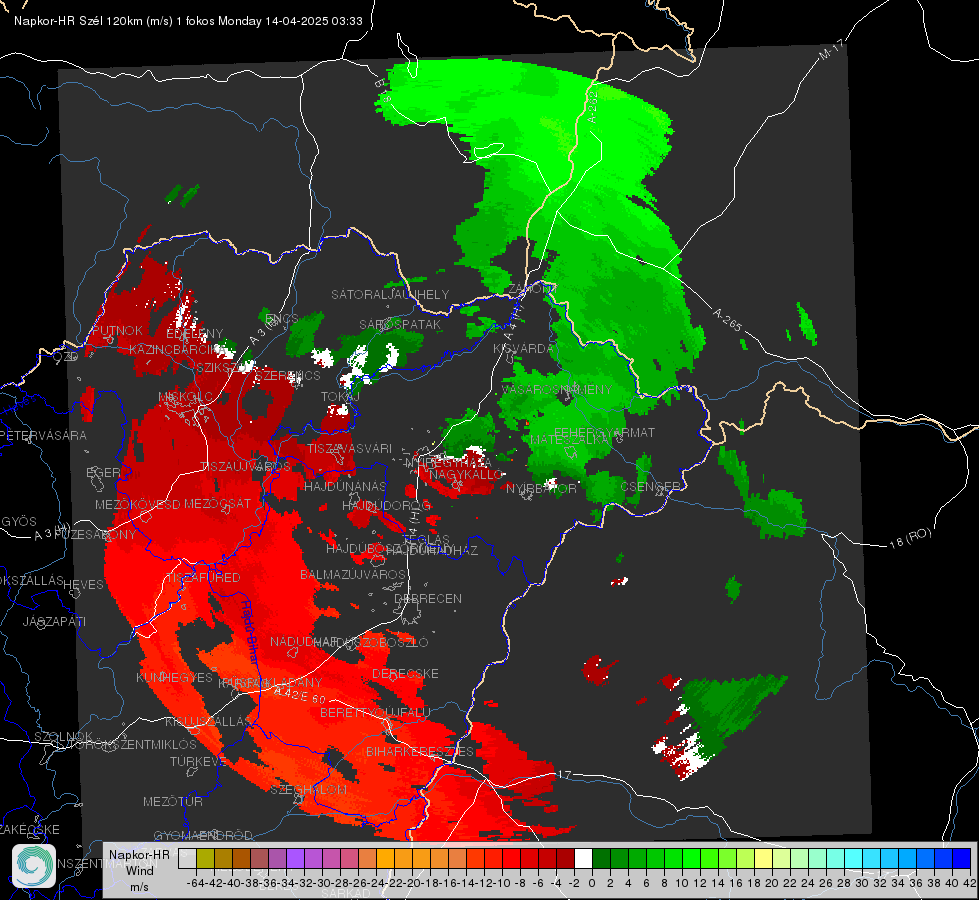Click the '-64' legend value
Screen dimensions: 979x900
pyautogui.click(x=196, y=883)
